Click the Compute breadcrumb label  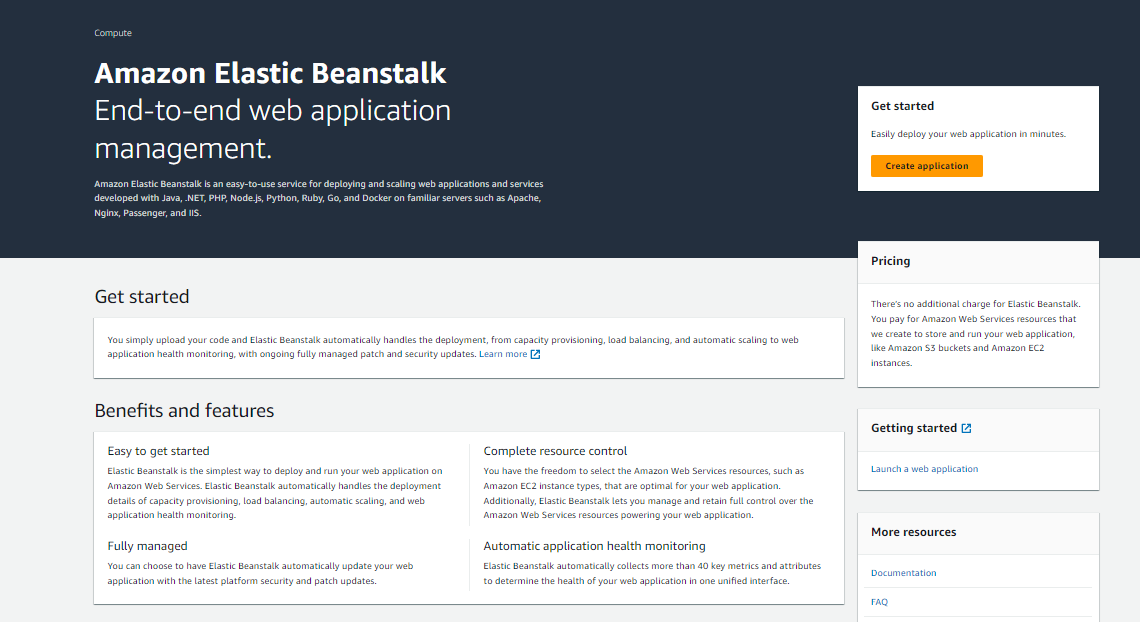(113, 32)
